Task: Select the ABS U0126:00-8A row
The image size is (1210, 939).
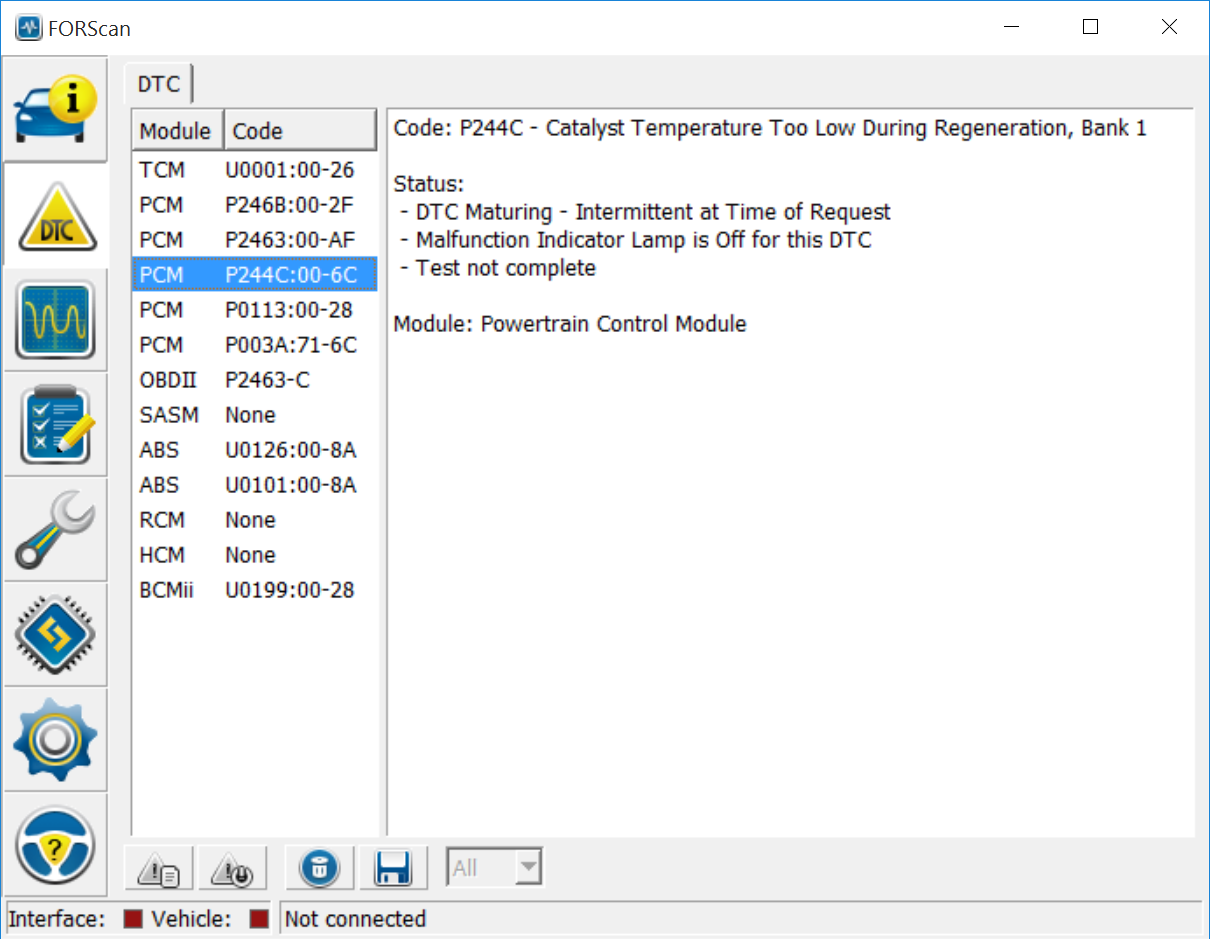Action: tap(255, 450)
